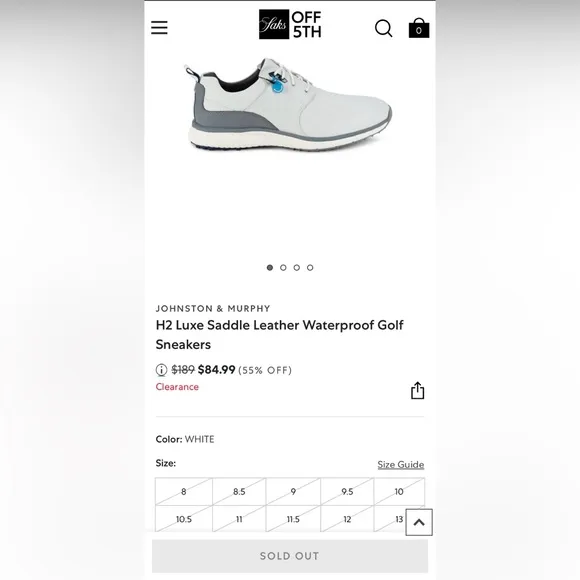Choose size 8 option
The width and height of the screenshot is (580, 580).
(x=184, y=492)
